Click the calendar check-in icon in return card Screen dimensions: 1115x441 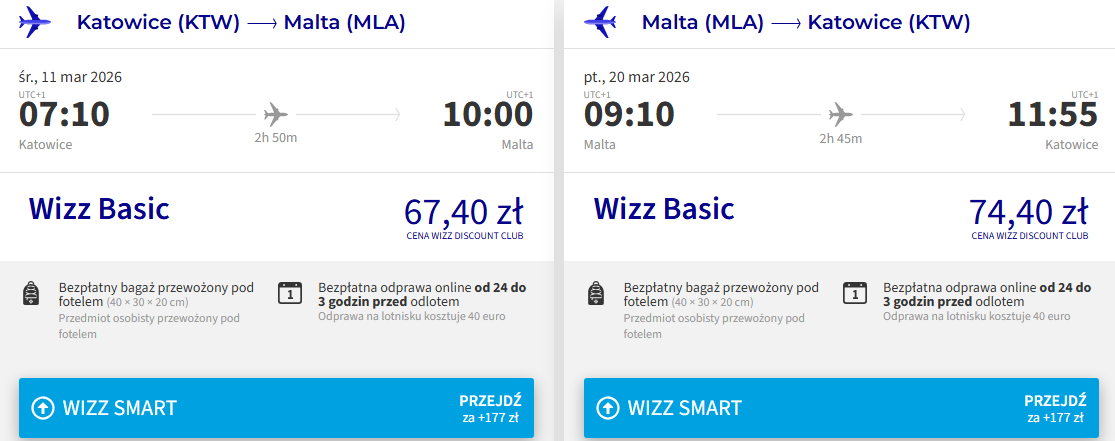[x=854, y=293]
